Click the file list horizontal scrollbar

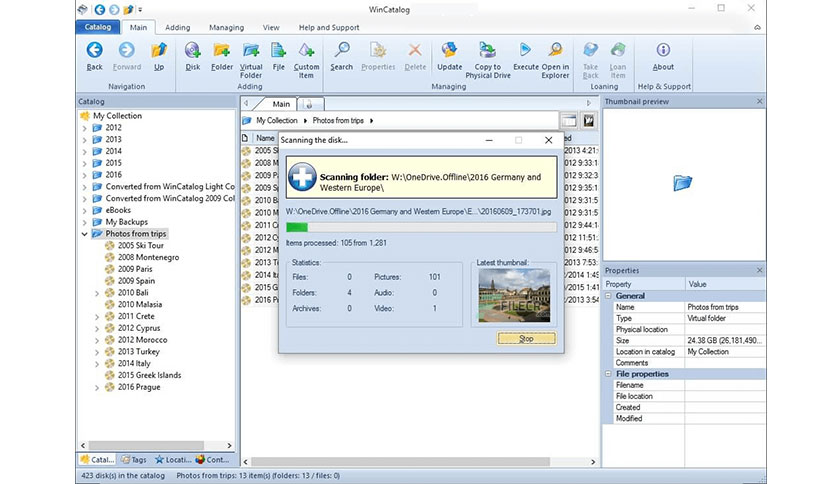coord(400,462)
